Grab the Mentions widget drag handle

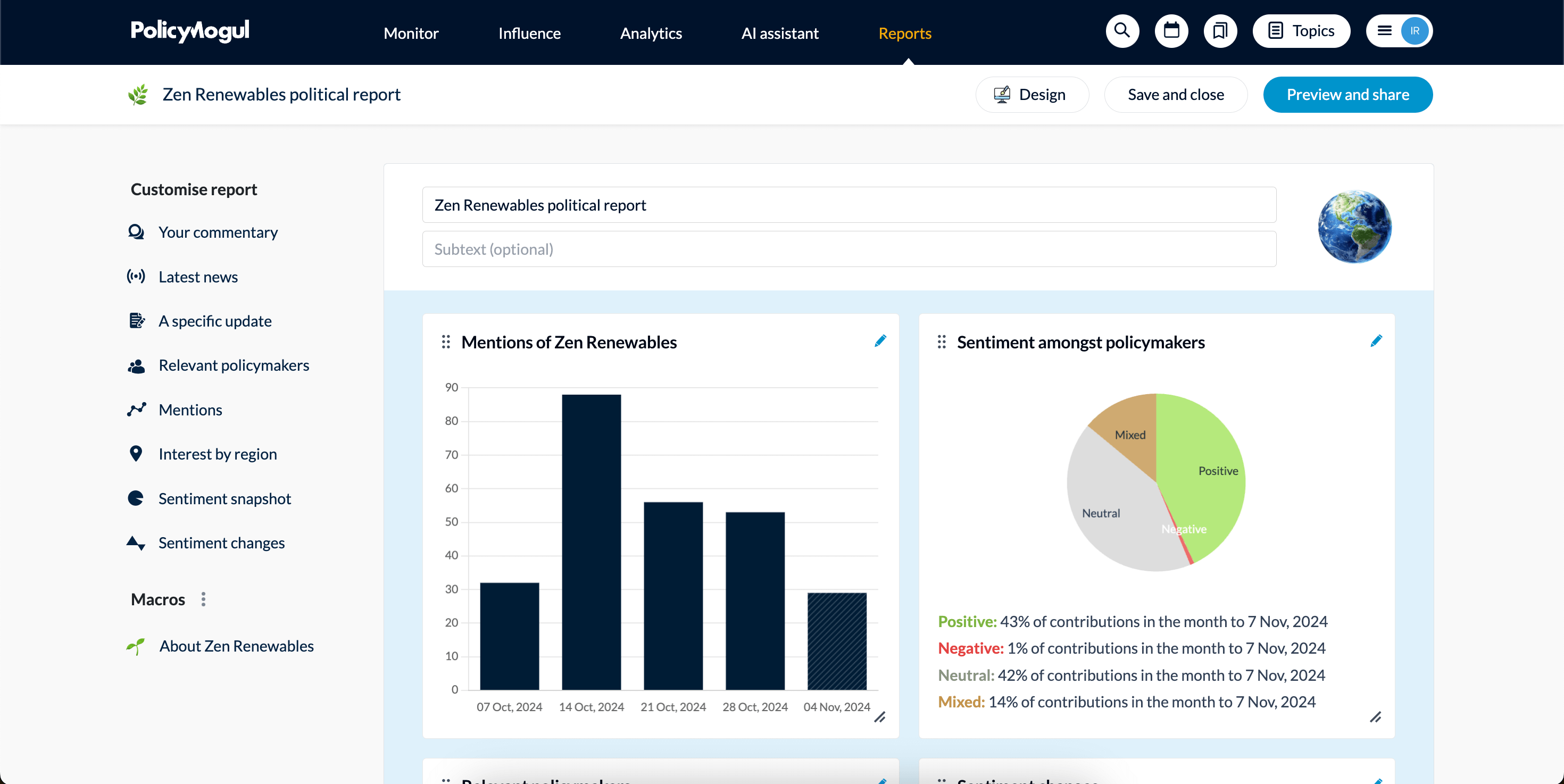click(x=446, y=342)
